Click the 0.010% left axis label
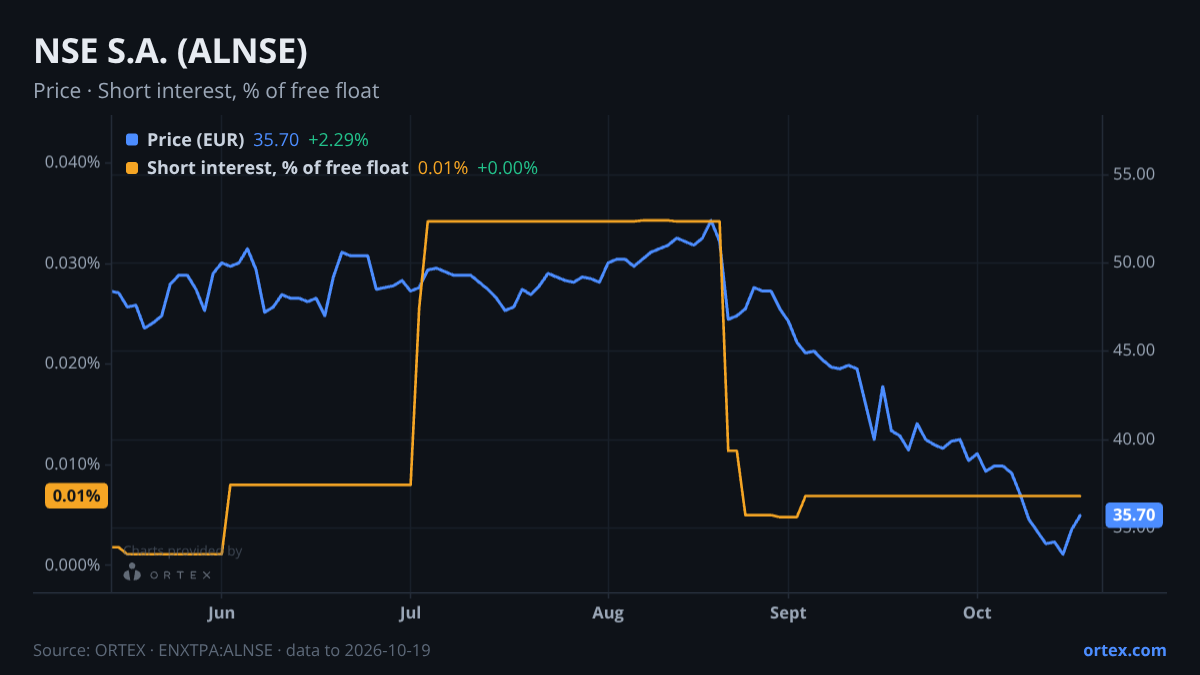The height and width of the screenshot is (675, 1200). point(73,464)
